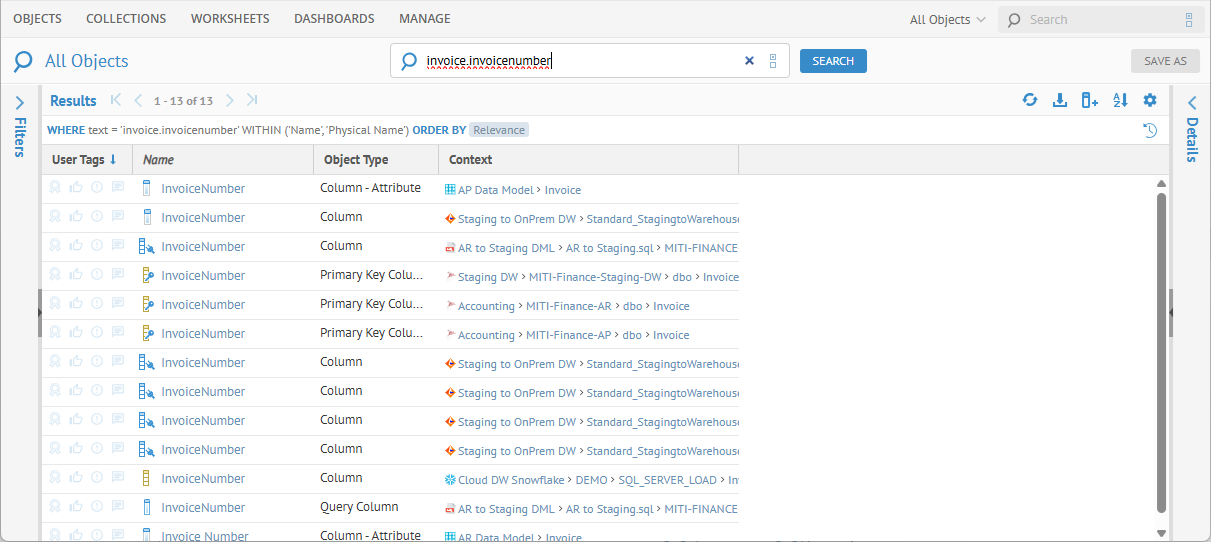Open the search history clock icon
Viewport: 1211px width, 542px height.
click(x=1150, y=130)
